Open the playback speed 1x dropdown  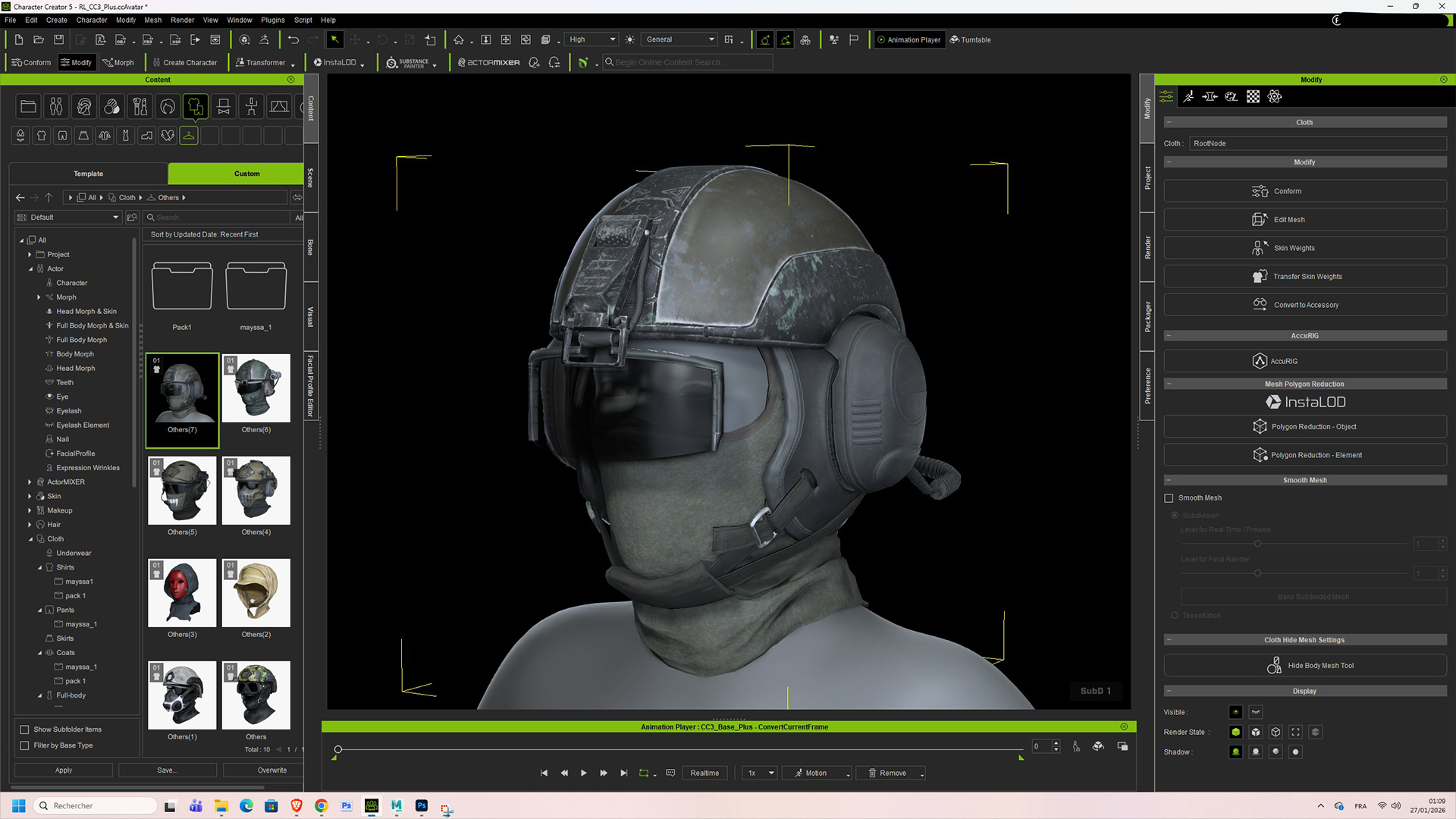[761, 773]
